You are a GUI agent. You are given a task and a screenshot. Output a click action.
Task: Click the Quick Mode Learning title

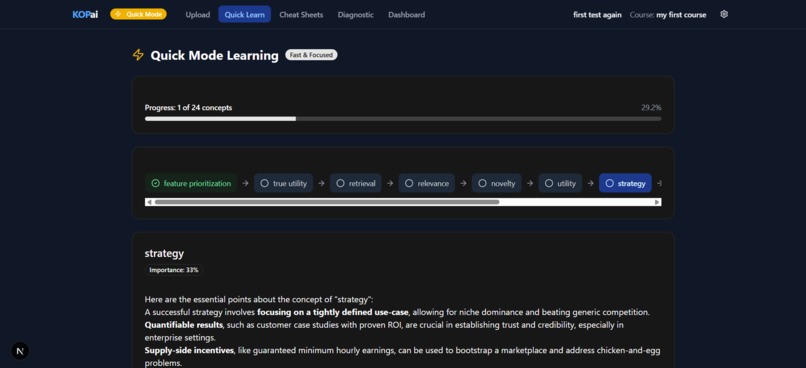coord(214,56)
